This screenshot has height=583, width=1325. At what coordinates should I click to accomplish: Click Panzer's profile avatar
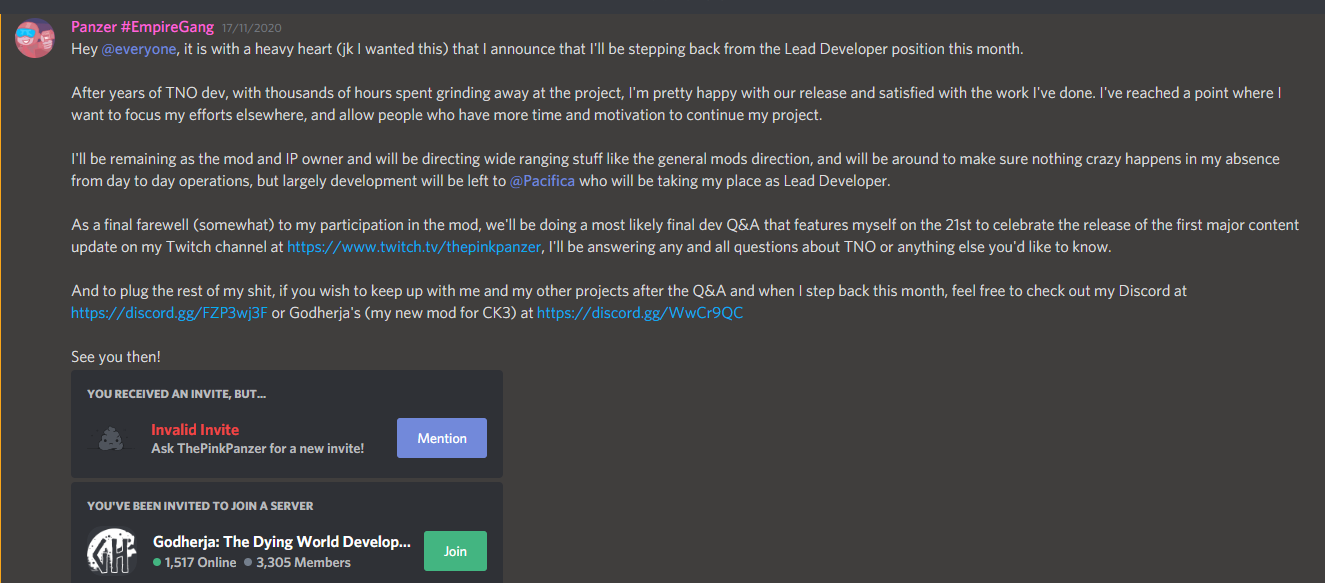click(x=35, y=38)
